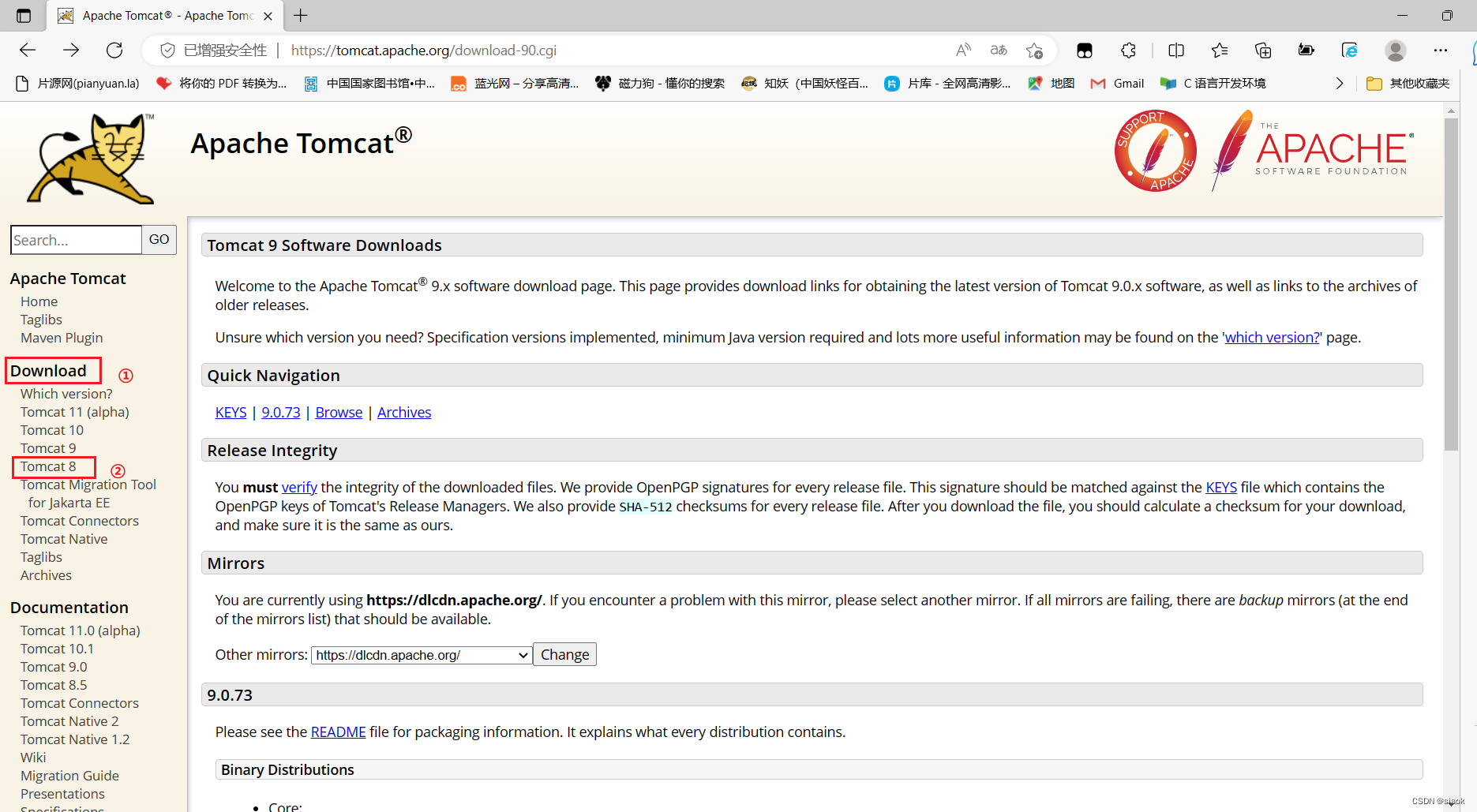Open the 其他收藏夹 favorites folder
Viewport: 1477px width, 812px height.
[1408, 83]
